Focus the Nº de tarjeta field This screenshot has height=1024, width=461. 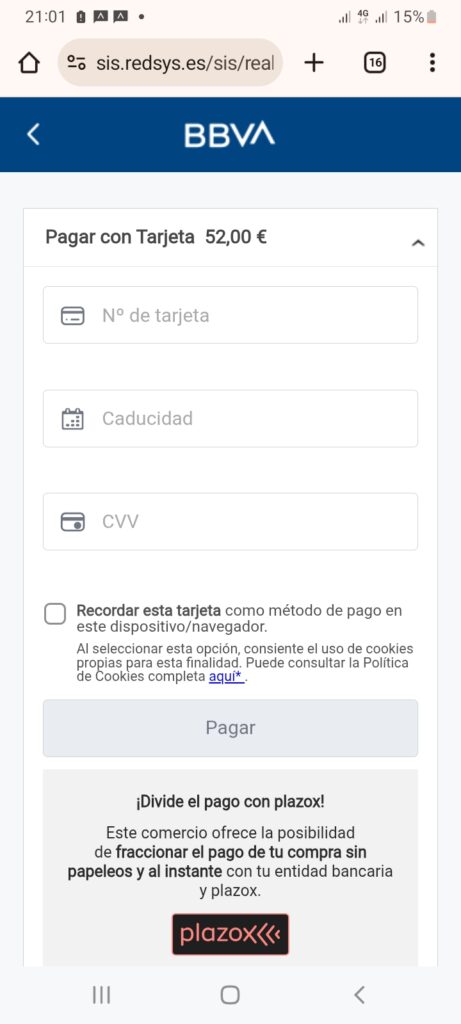pos(230,315)
